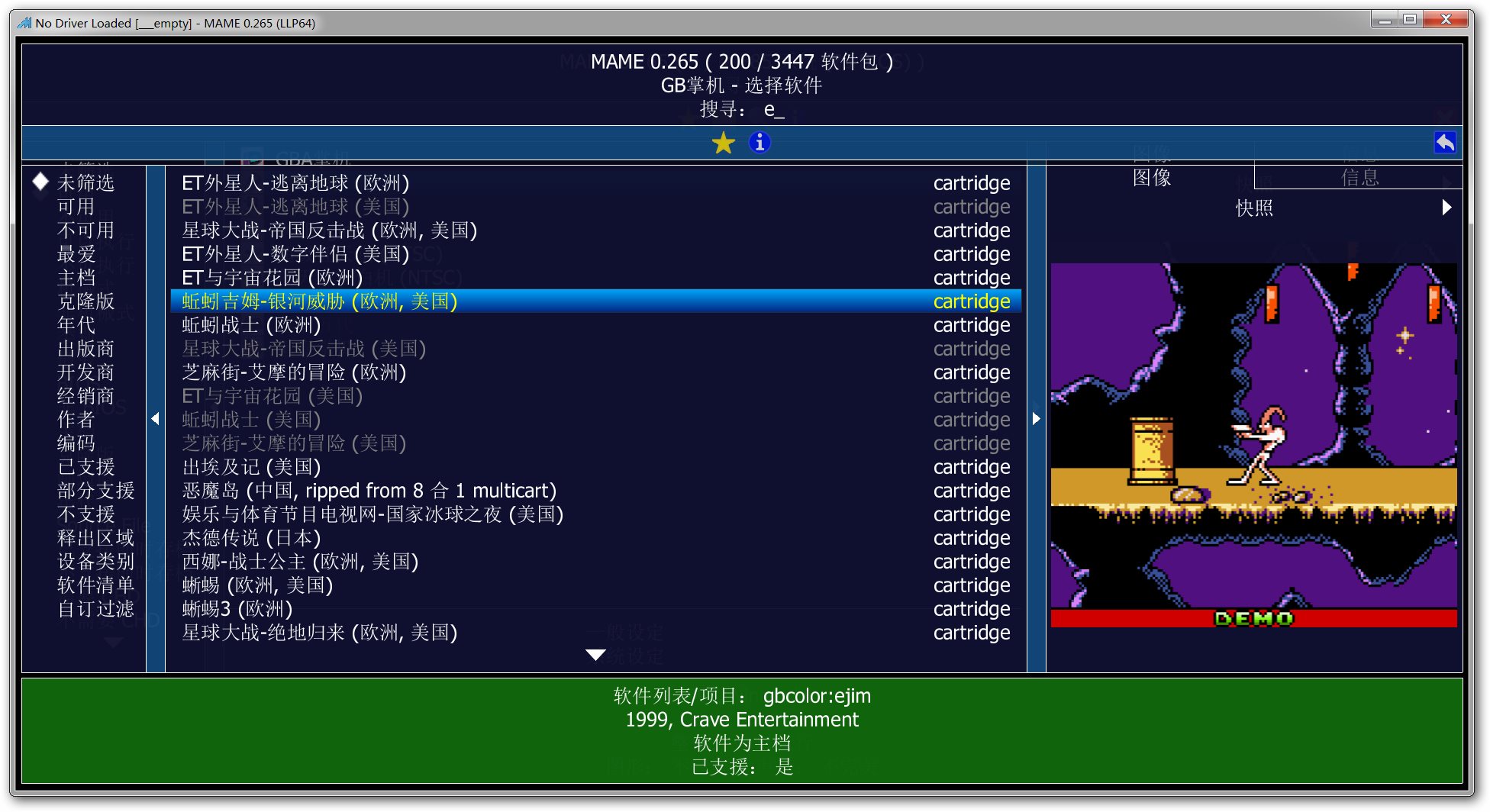Image resolution: width=1490 pixels, height=812 pixels.
Task: Select 星球大战-绝地归来 (欧洲, 美国)
Action: (x=595, y=633)
